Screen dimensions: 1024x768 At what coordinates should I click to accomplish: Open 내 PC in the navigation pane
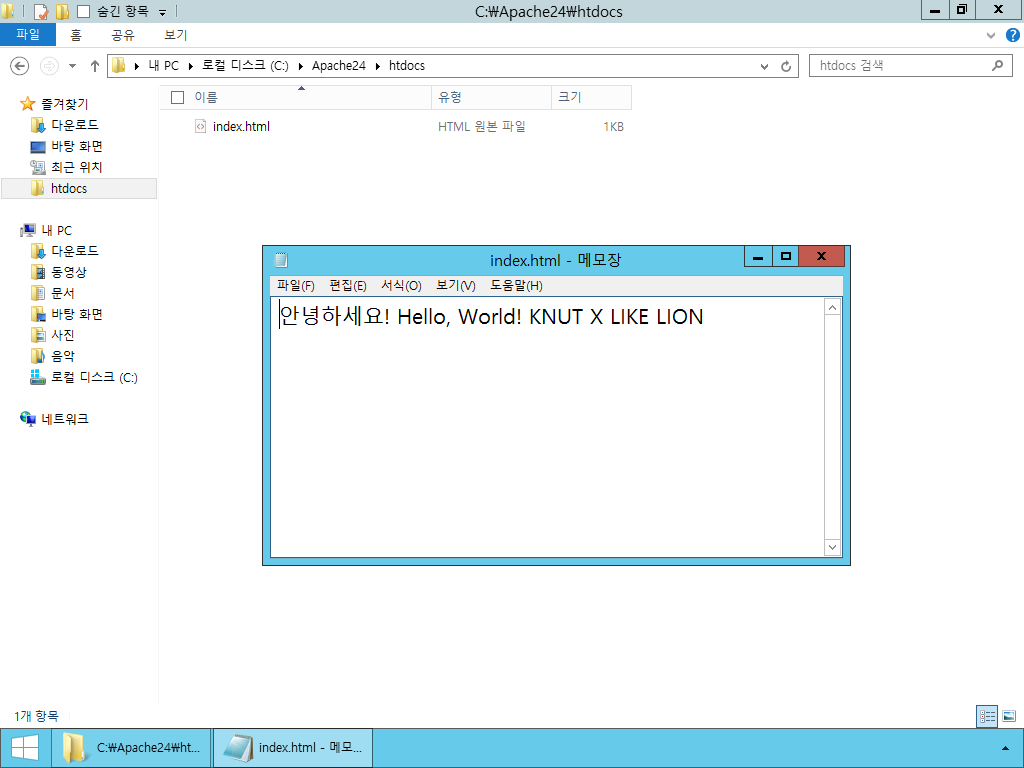coord(56,231)
